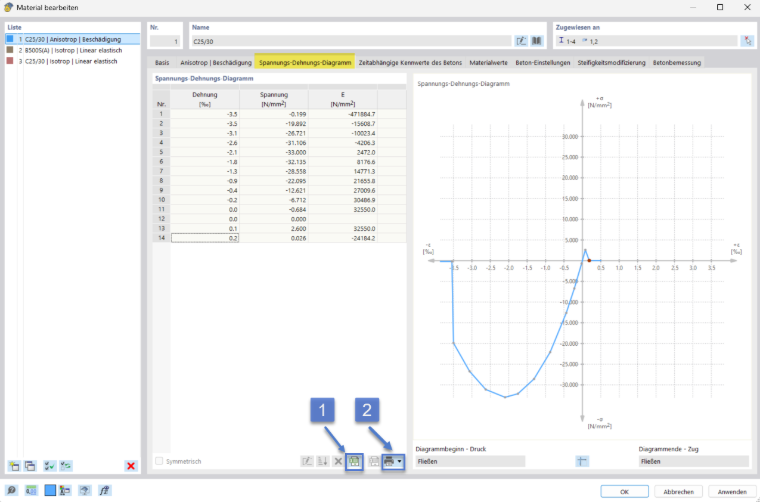Select assigned objects graphically in the model
This screenshot has height=502, width=760.
click(747, 41)
